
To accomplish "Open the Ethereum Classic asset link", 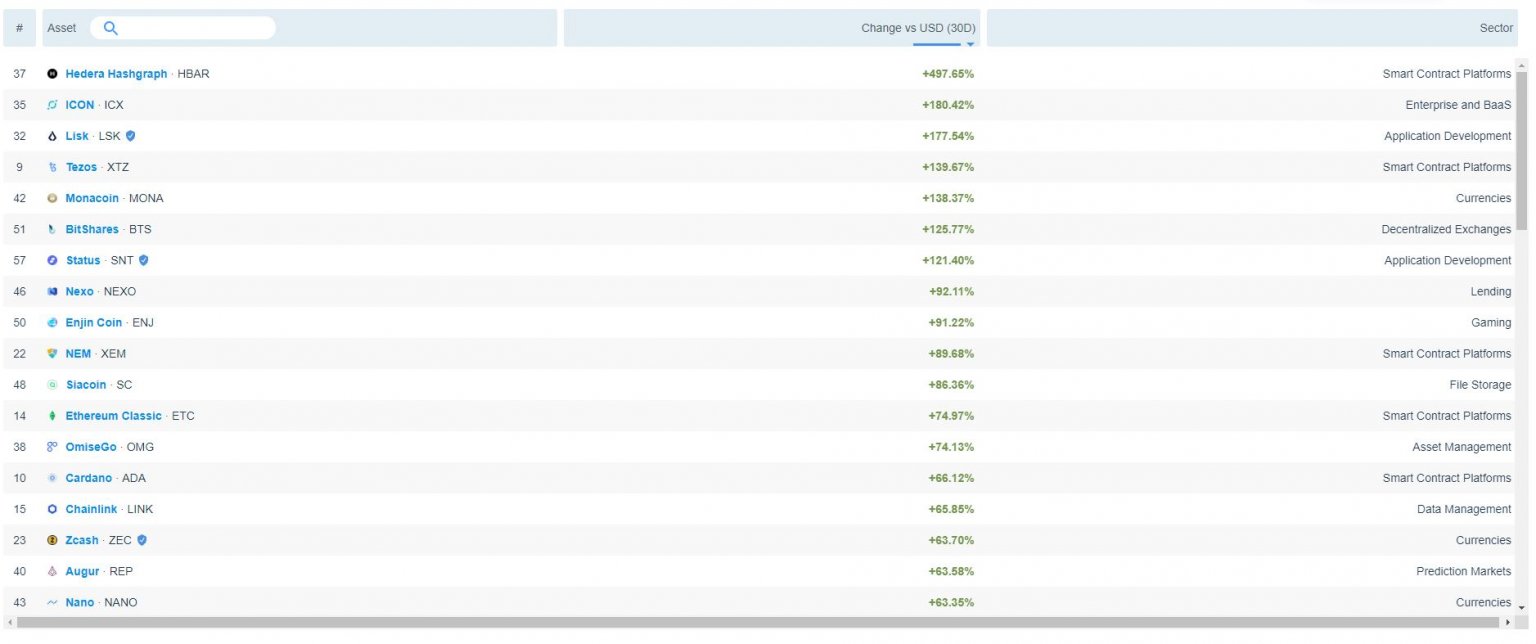I will (113, 415).
